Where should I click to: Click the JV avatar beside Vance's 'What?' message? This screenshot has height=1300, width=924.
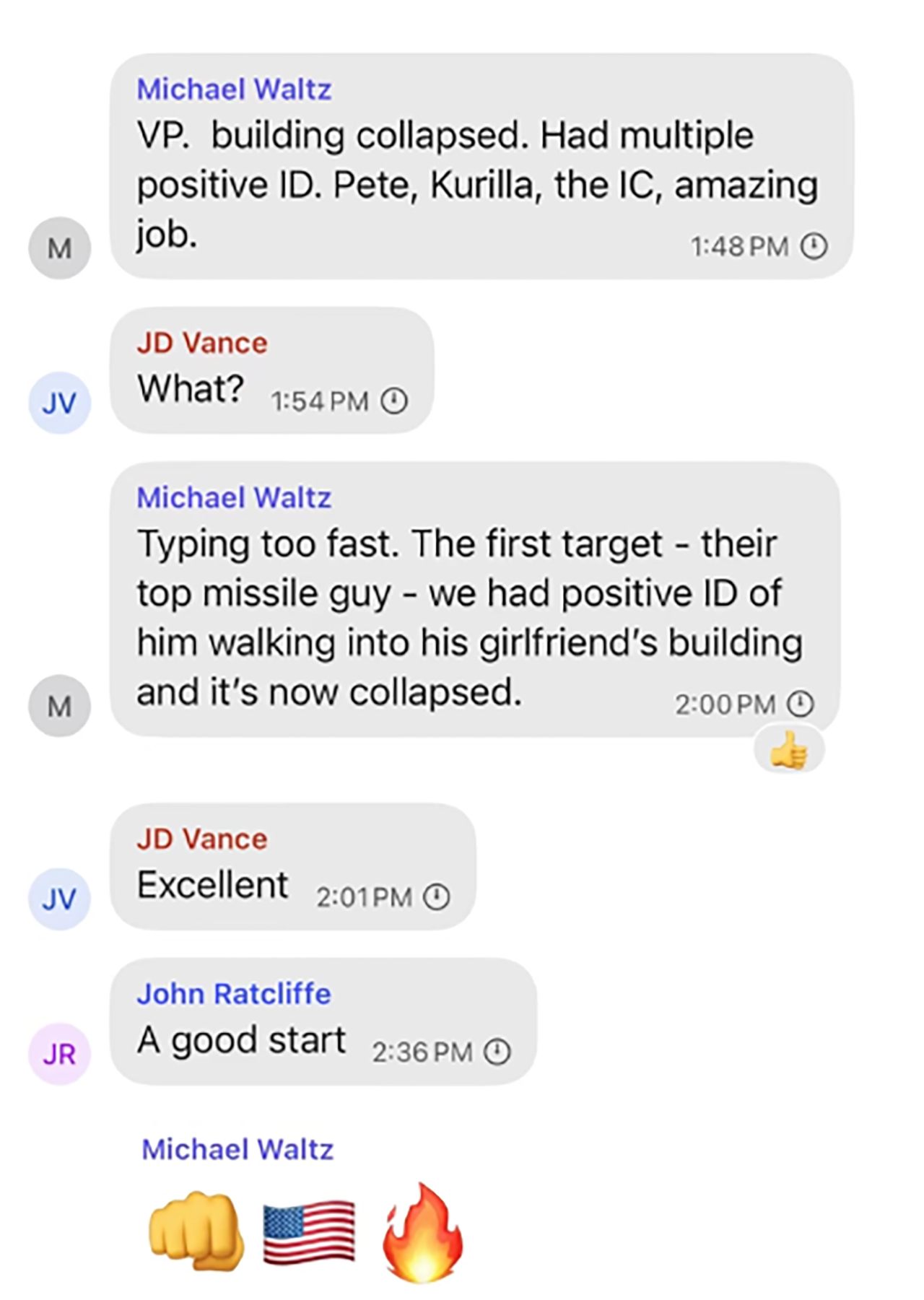click(59, 403)
